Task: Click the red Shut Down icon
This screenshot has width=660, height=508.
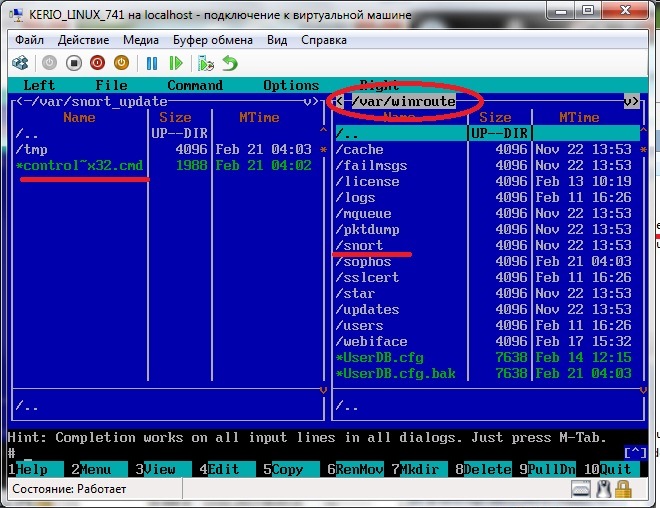Action: click(x=98, y=63)
